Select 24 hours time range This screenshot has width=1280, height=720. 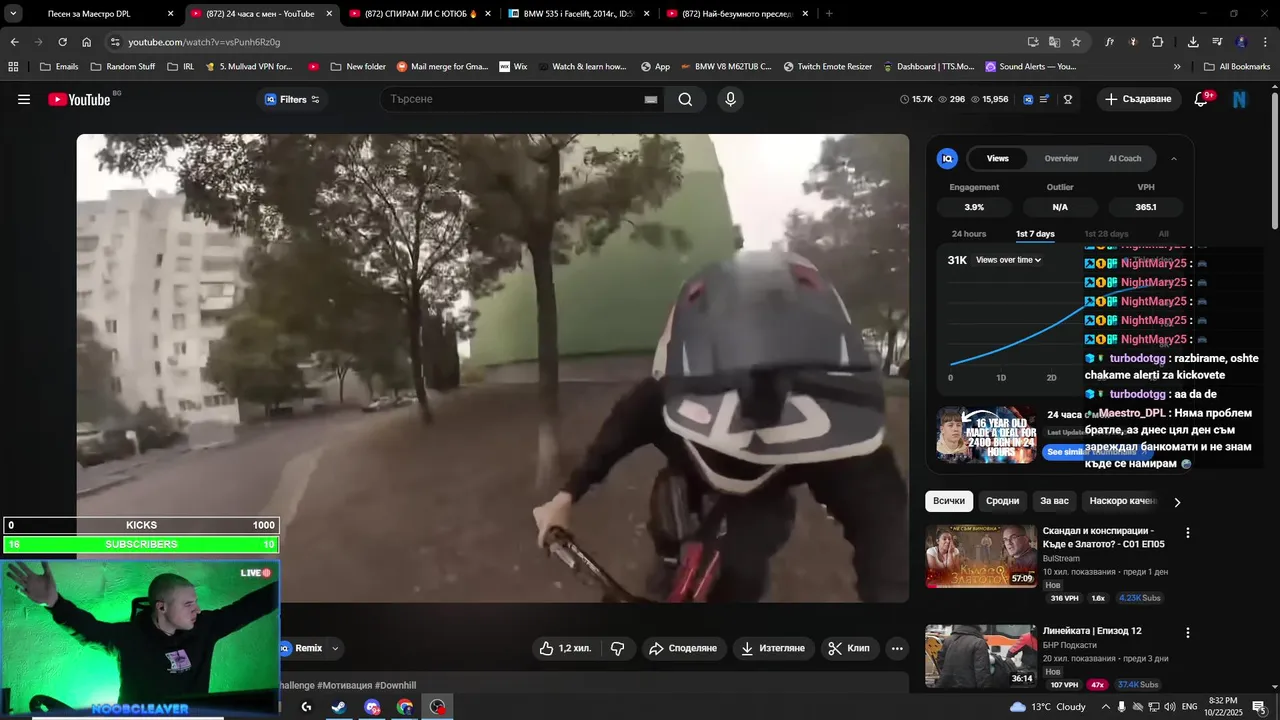969,234
